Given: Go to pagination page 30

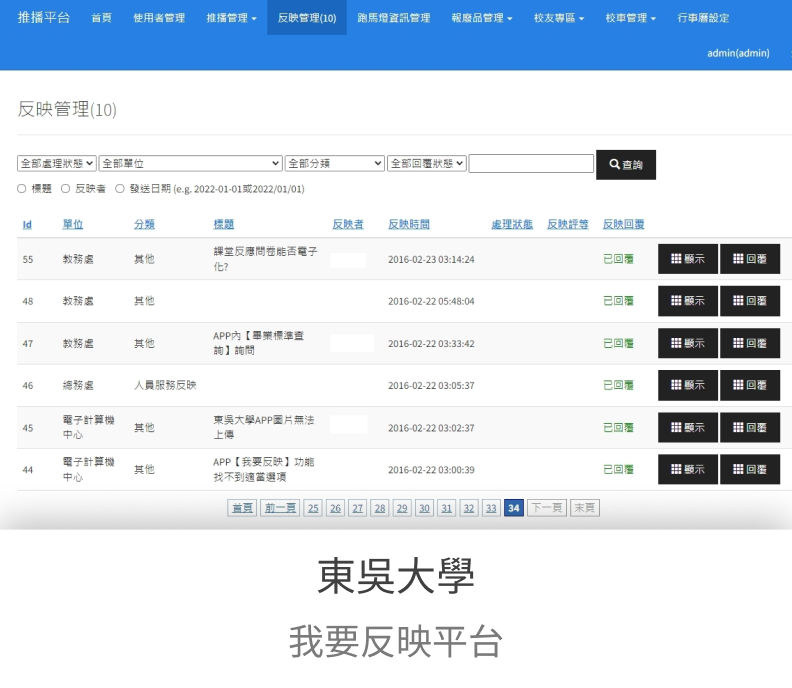Looking at the screenshot, I should point(424,508).
